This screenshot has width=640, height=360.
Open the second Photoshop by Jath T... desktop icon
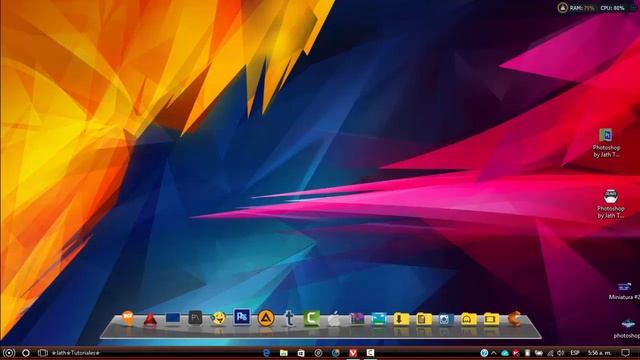(610, 204)
